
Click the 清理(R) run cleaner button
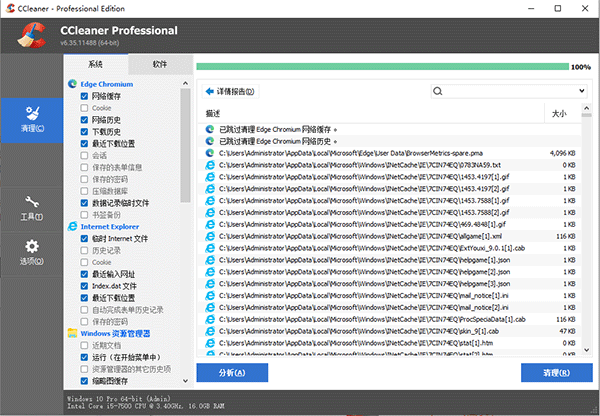coord(557,373)
